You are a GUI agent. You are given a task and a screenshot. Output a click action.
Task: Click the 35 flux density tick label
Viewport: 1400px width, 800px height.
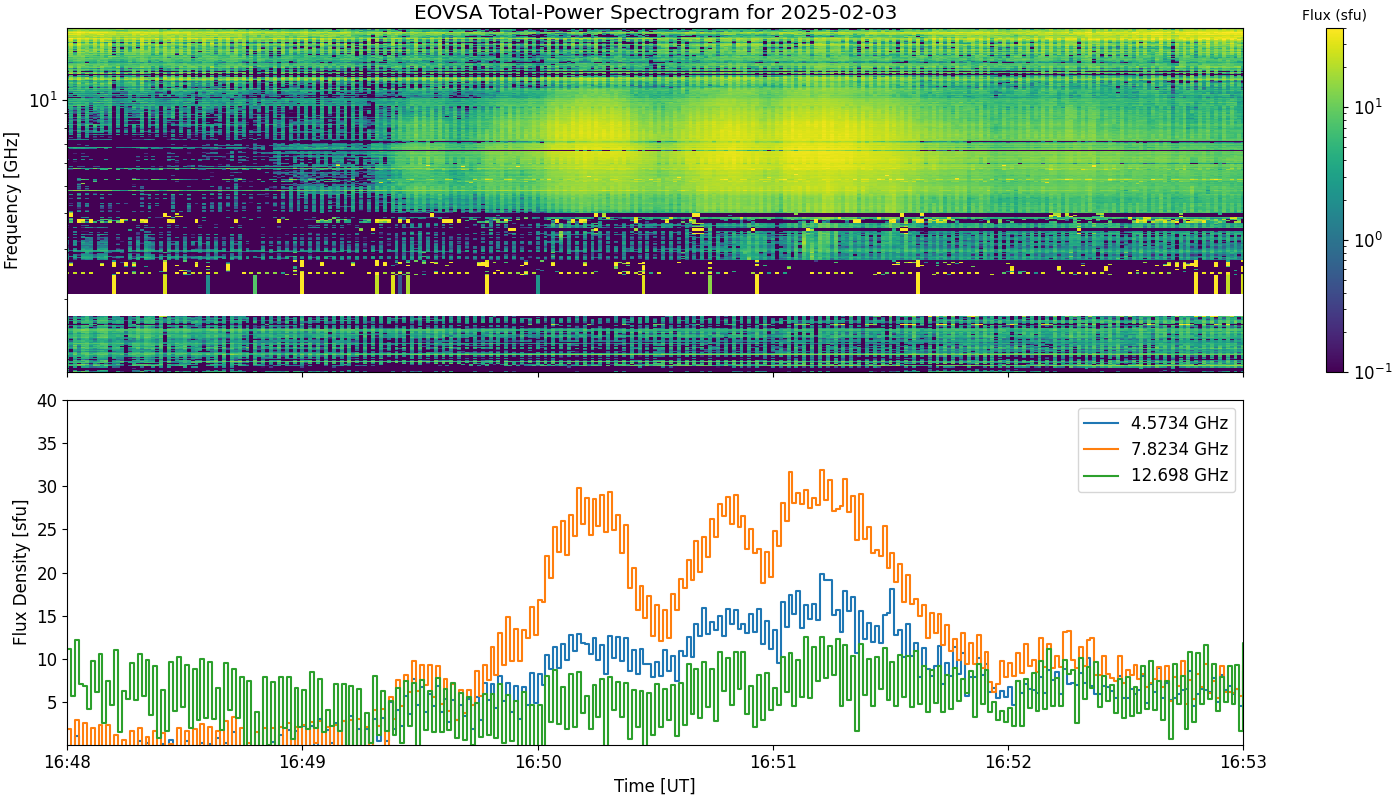click(x=47, y=444)
